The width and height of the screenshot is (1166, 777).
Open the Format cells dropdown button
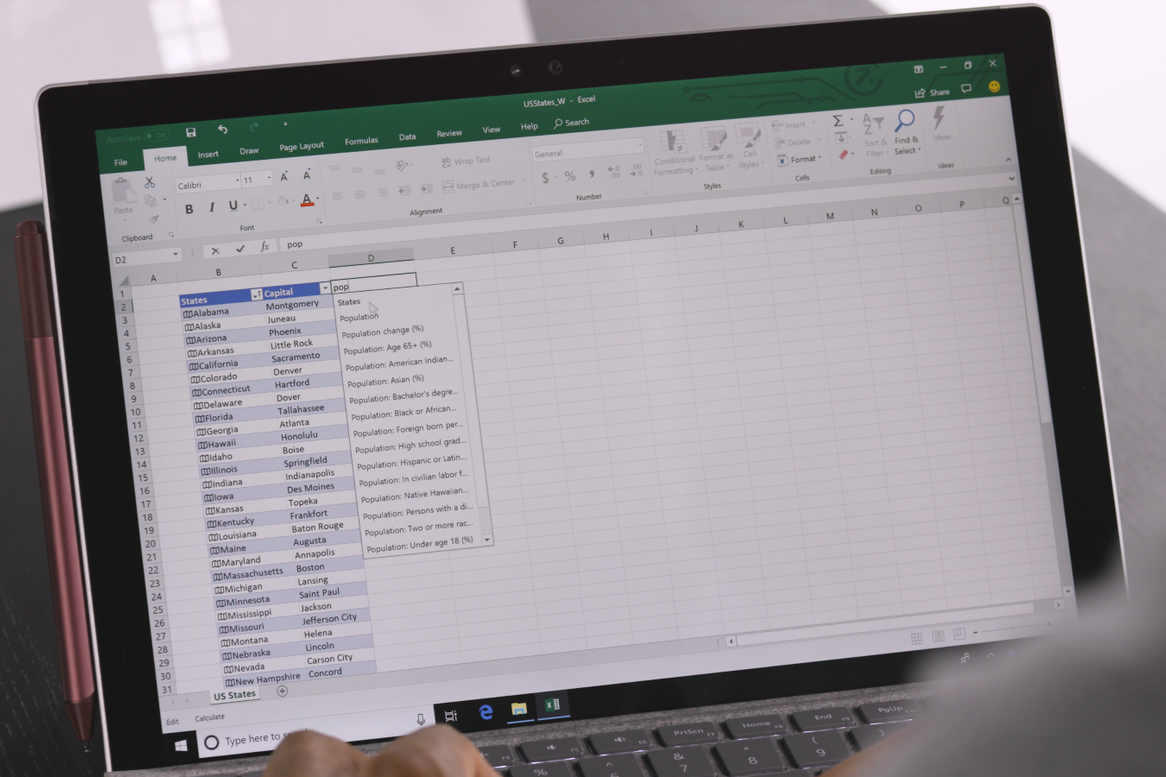(799, 159)
